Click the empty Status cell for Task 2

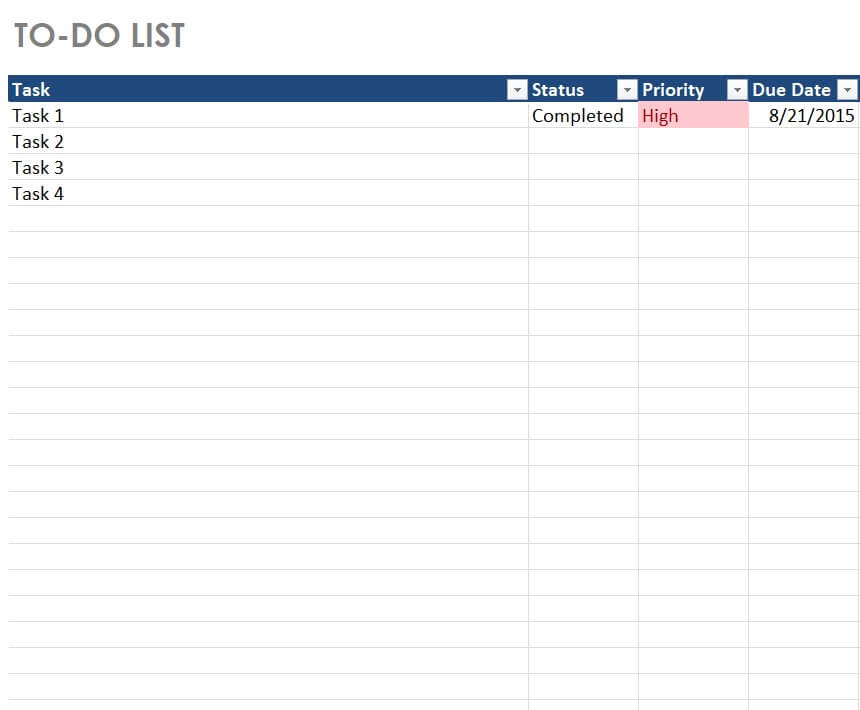pos(583,142)
